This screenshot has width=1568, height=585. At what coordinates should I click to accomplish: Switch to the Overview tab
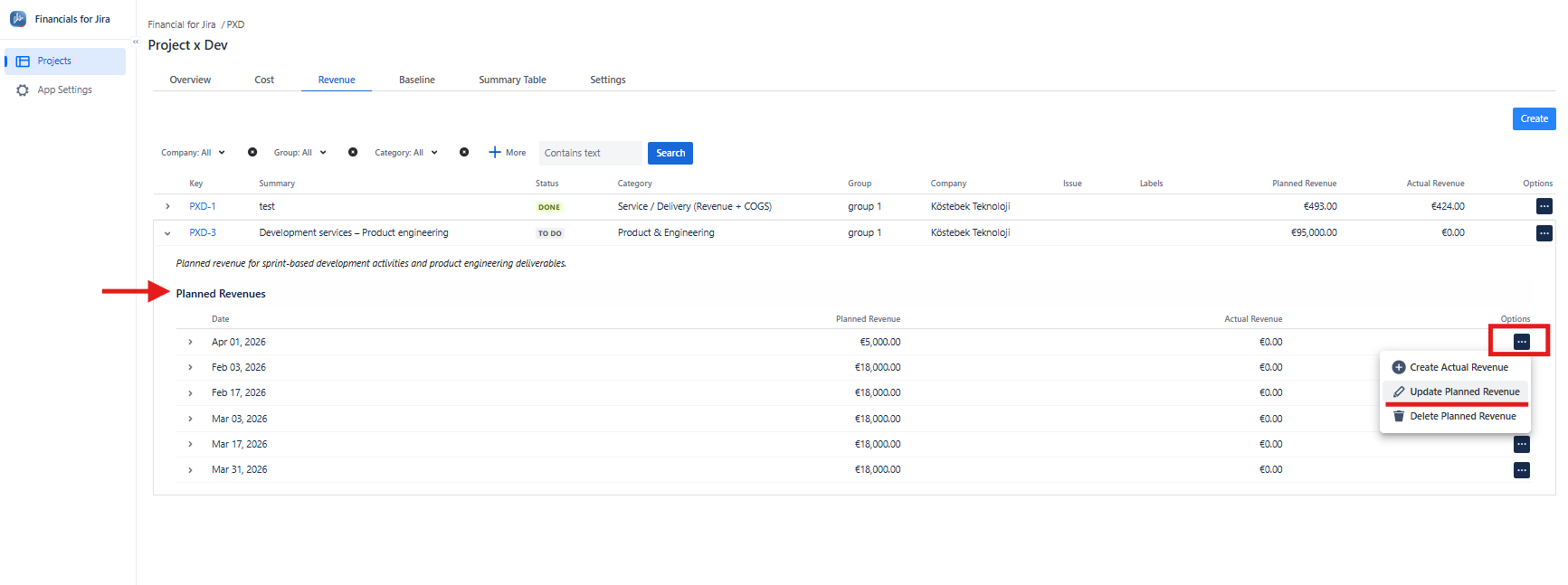190,80
